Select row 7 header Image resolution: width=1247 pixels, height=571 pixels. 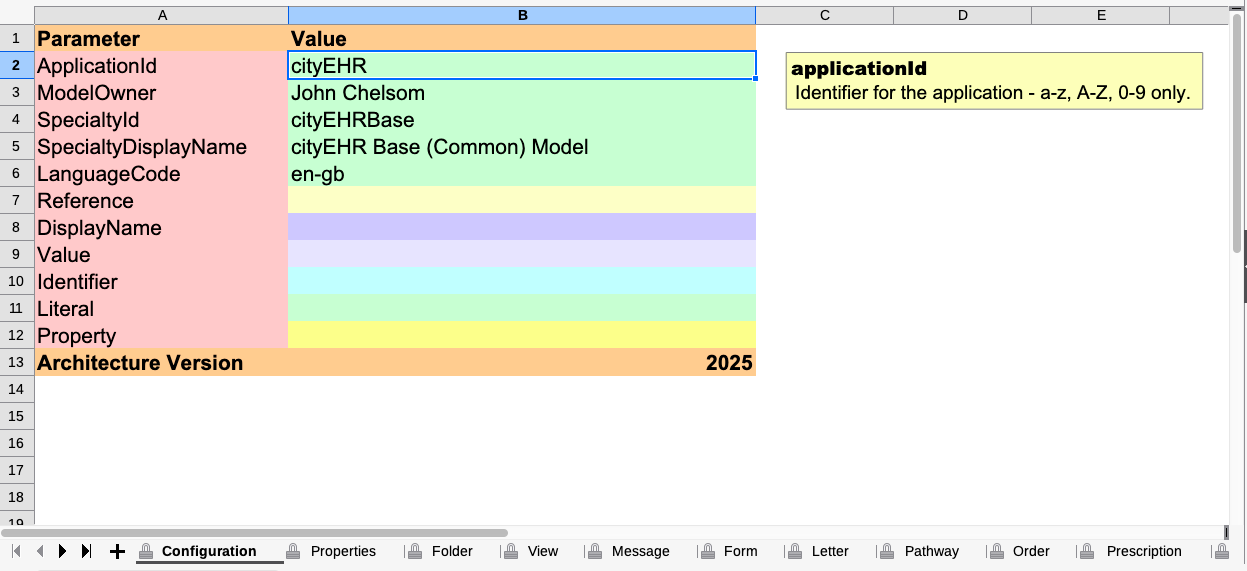17,201
